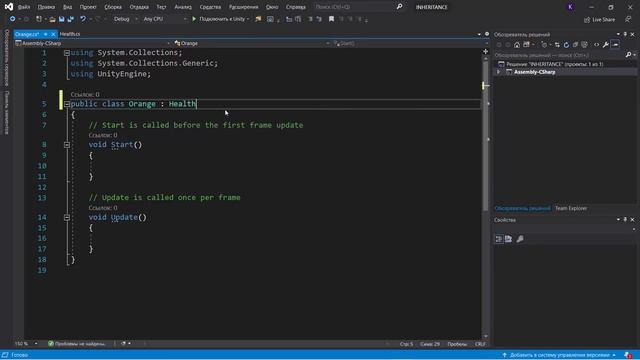Click the search magnifier in the title bar
640x360 pixels.
(x=399, y=7)
